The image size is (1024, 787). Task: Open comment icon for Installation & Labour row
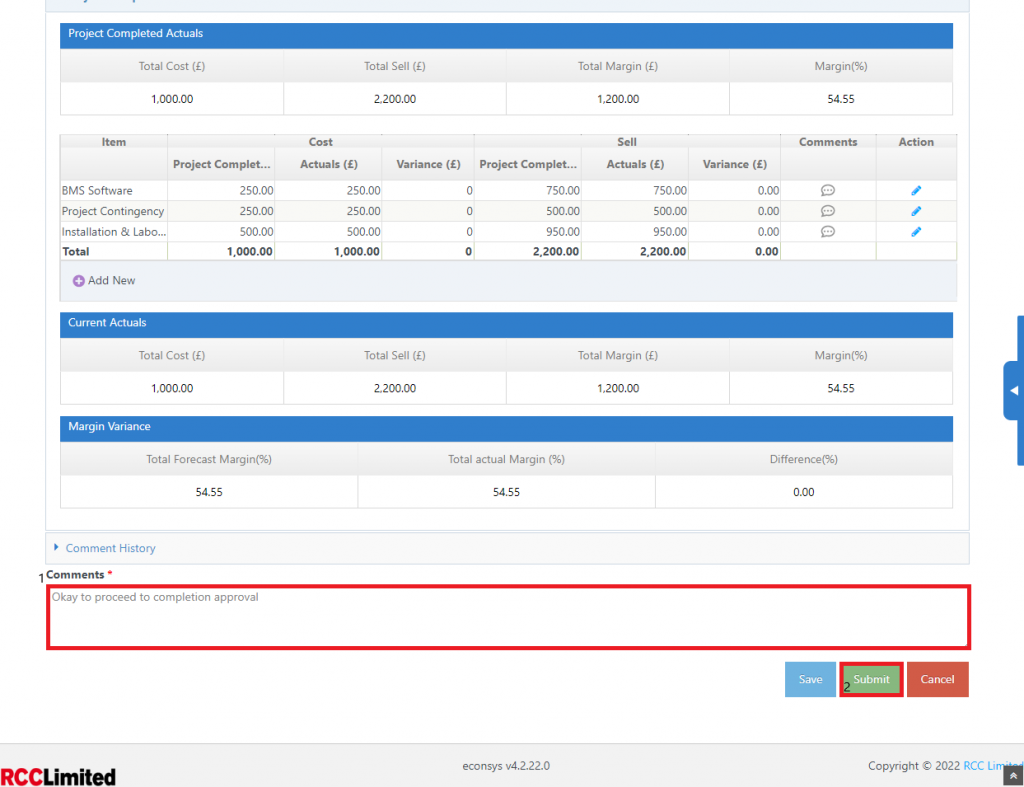tap(827, 231)
